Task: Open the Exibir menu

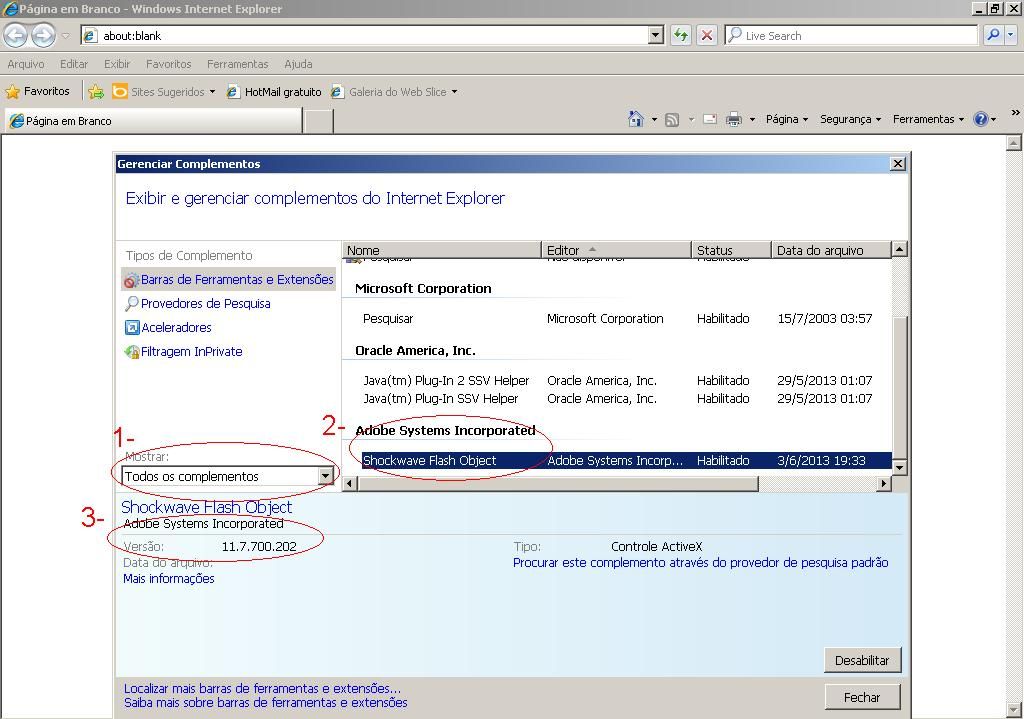Action: tap(117, 64)
